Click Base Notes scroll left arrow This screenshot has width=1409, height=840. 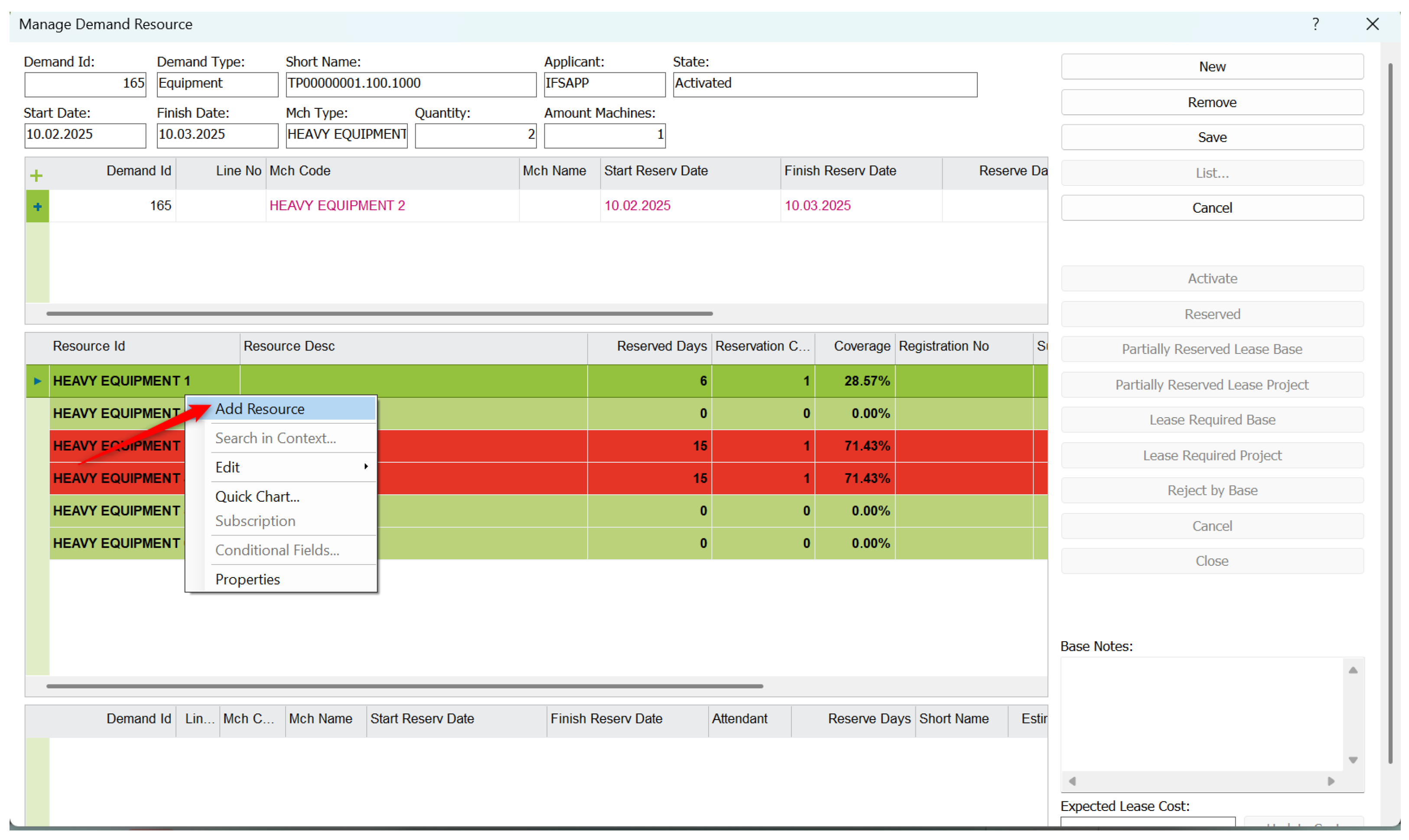(x=1072, y=782)
